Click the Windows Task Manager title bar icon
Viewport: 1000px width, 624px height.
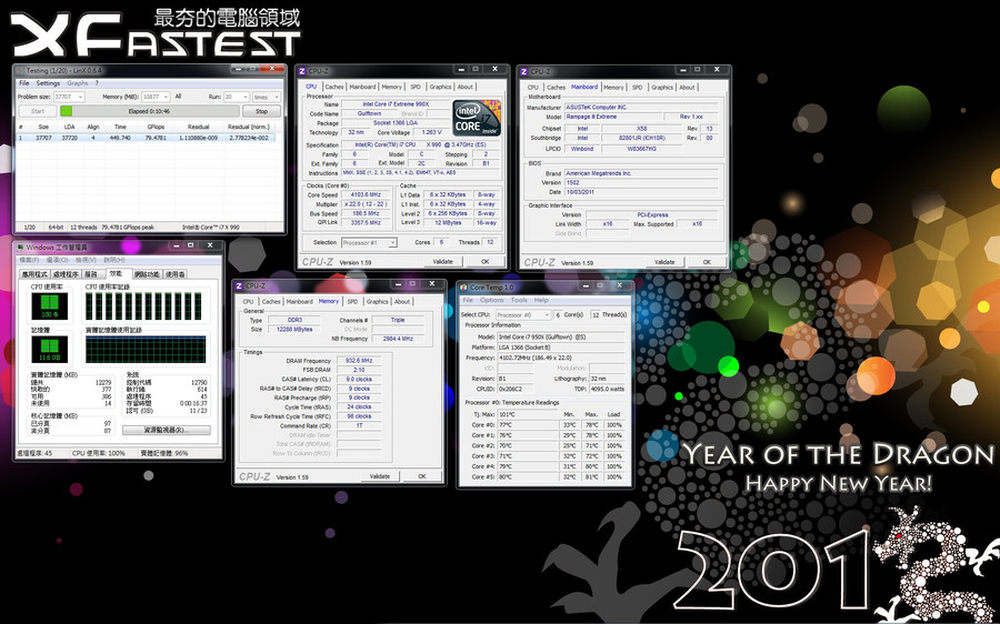point(20,246)
